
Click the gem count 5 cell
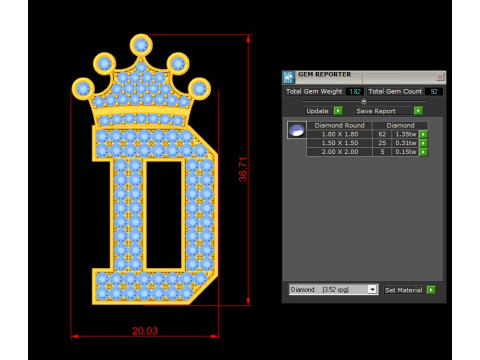click(382, 152)
